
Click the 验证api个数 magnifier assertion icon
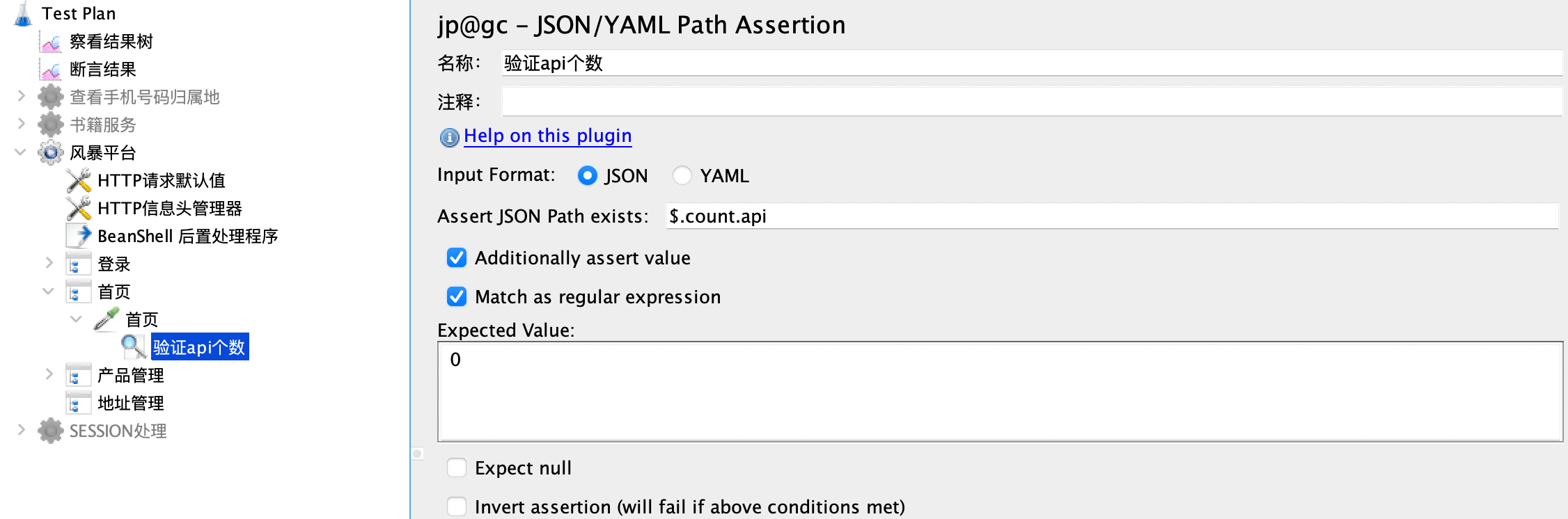pyautogui.click(x=134, y=347)
